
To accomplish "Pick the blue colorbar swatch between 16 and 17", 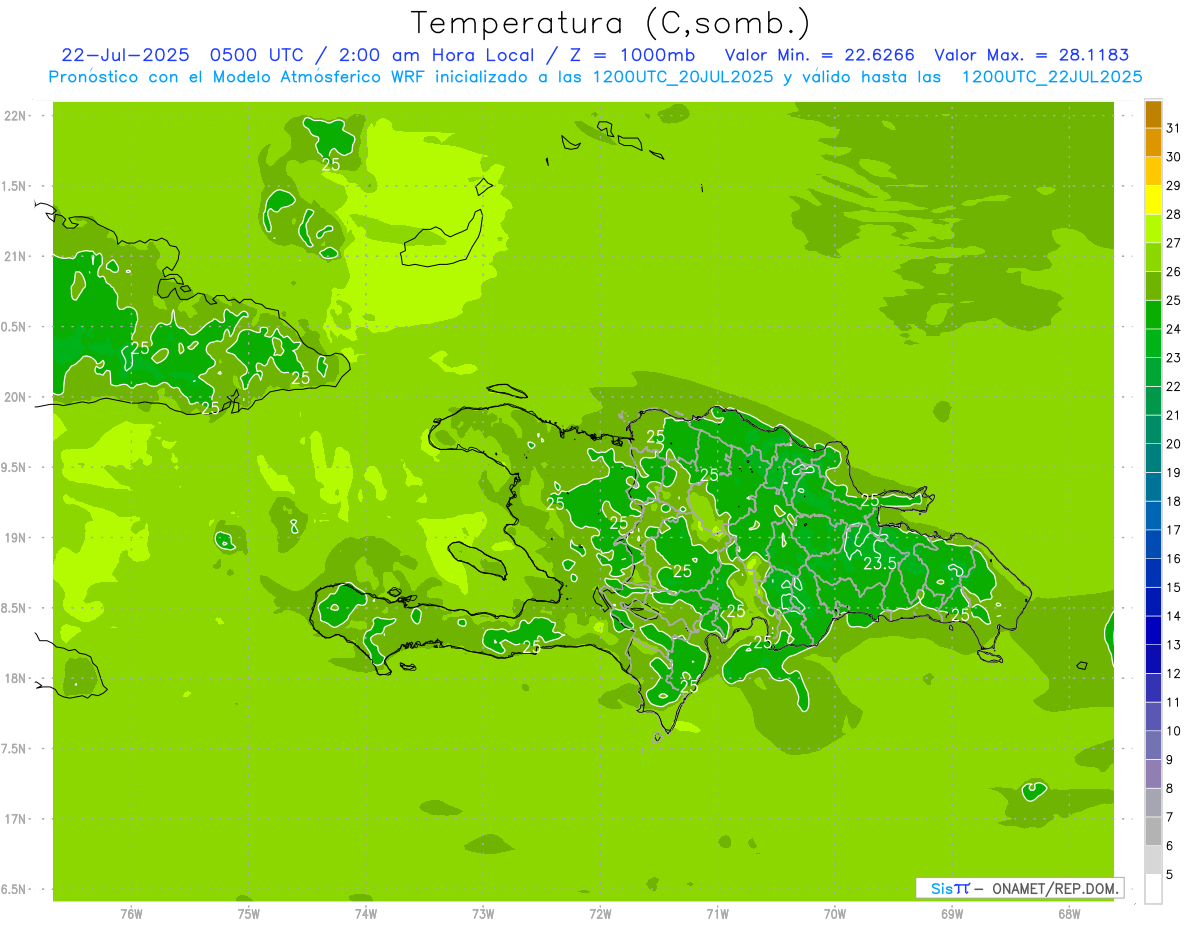I will point(1153,544).
